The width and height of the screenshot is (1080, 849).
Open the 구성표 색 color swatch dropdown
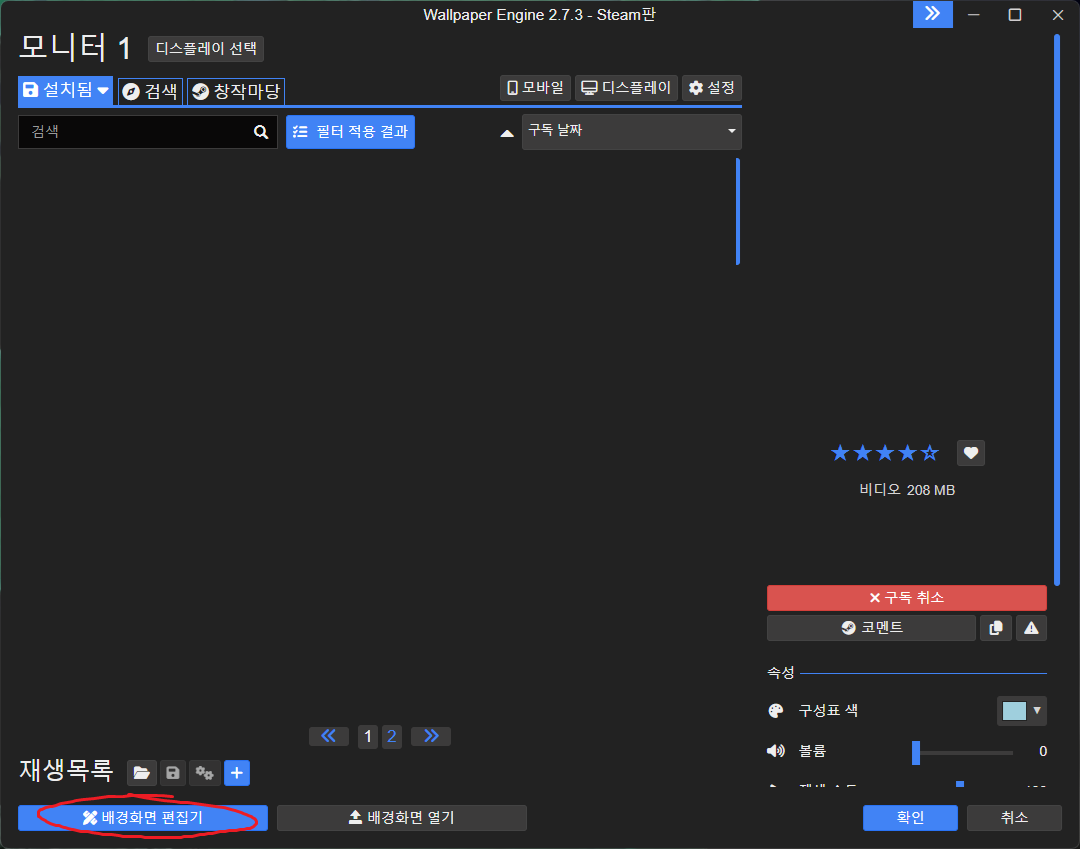point(1021,711)
